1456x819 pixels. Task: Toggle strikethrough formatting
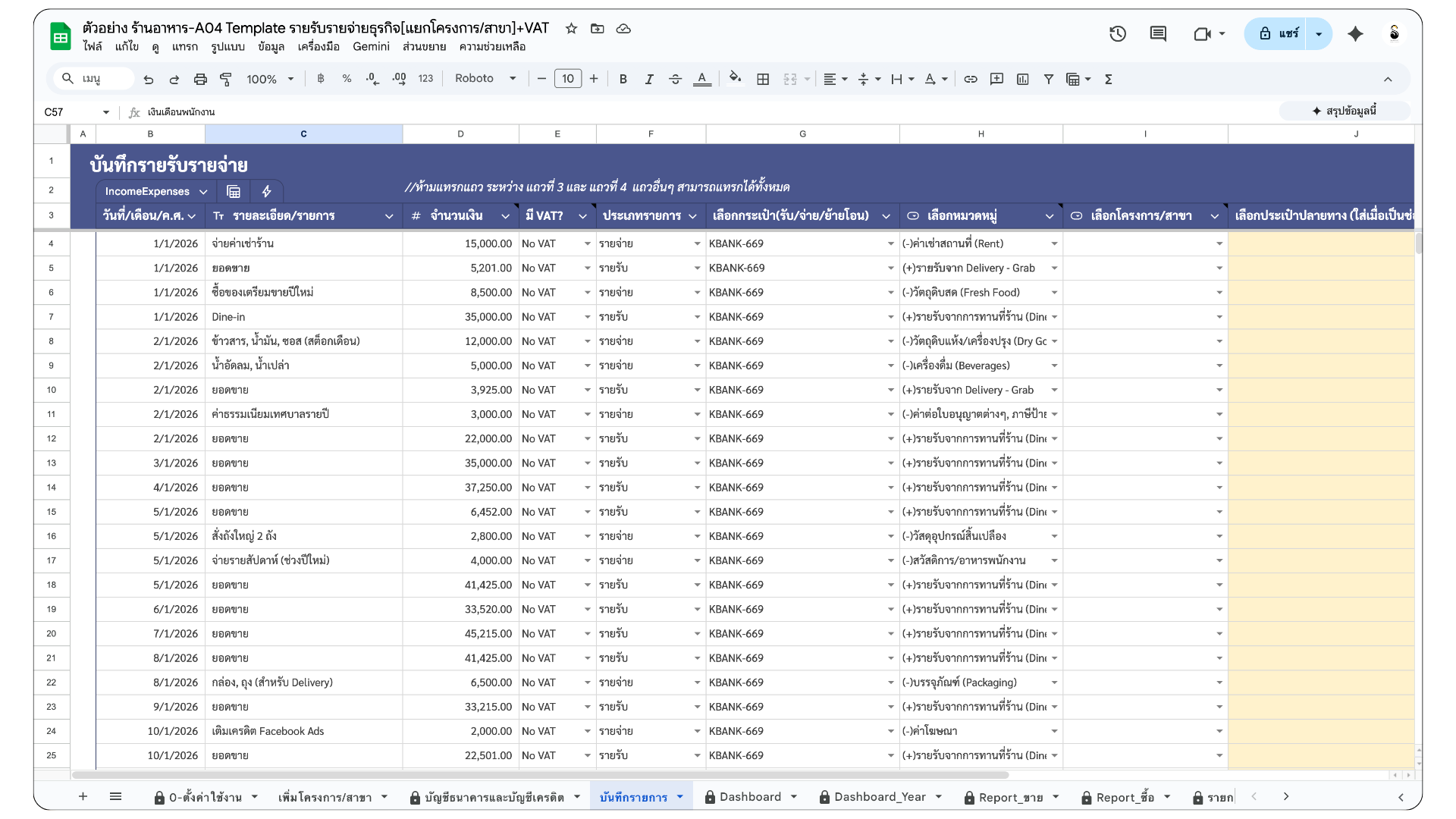coord(675,79)
